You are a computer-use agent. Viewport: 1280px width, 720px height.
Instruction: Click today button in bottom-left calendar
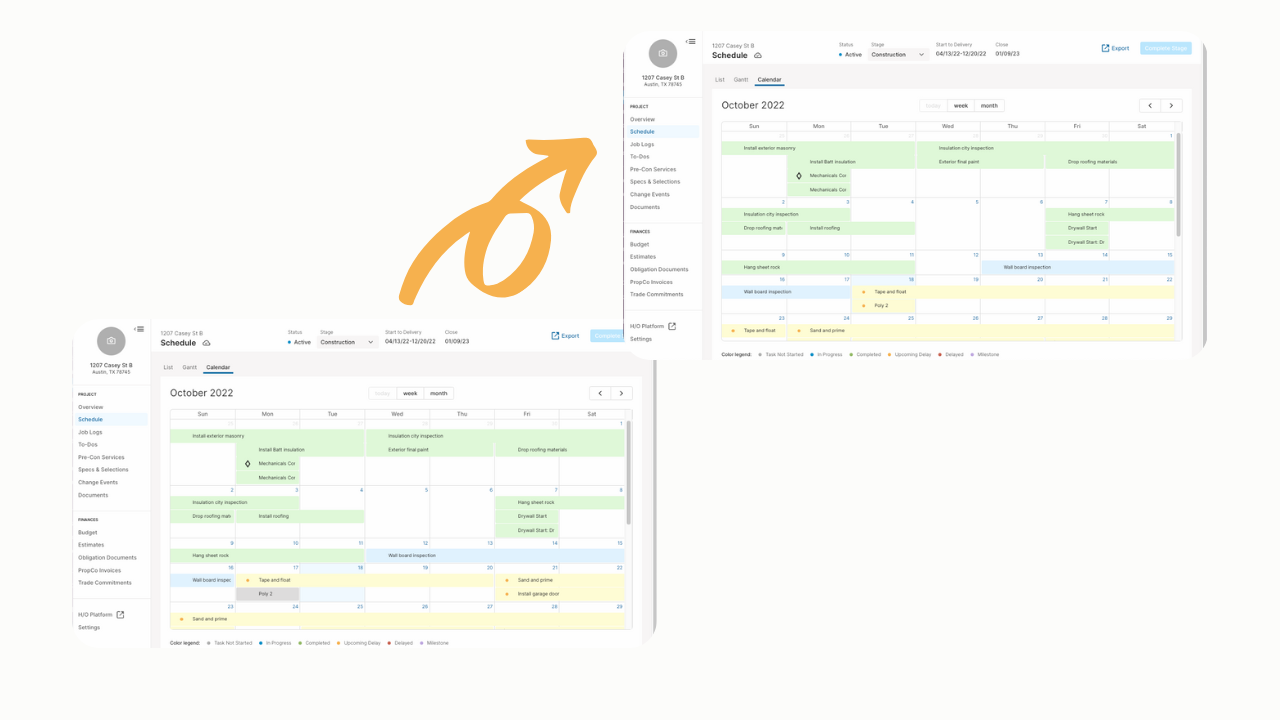click(x=383, y=393)
